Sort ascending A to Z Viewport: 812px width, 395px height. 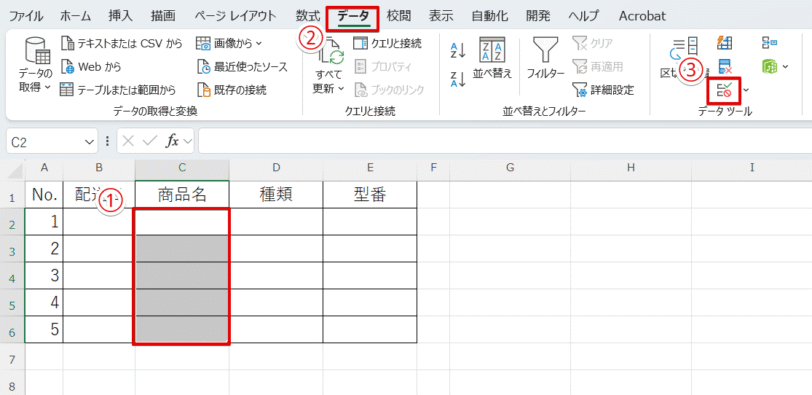point(458,51)
